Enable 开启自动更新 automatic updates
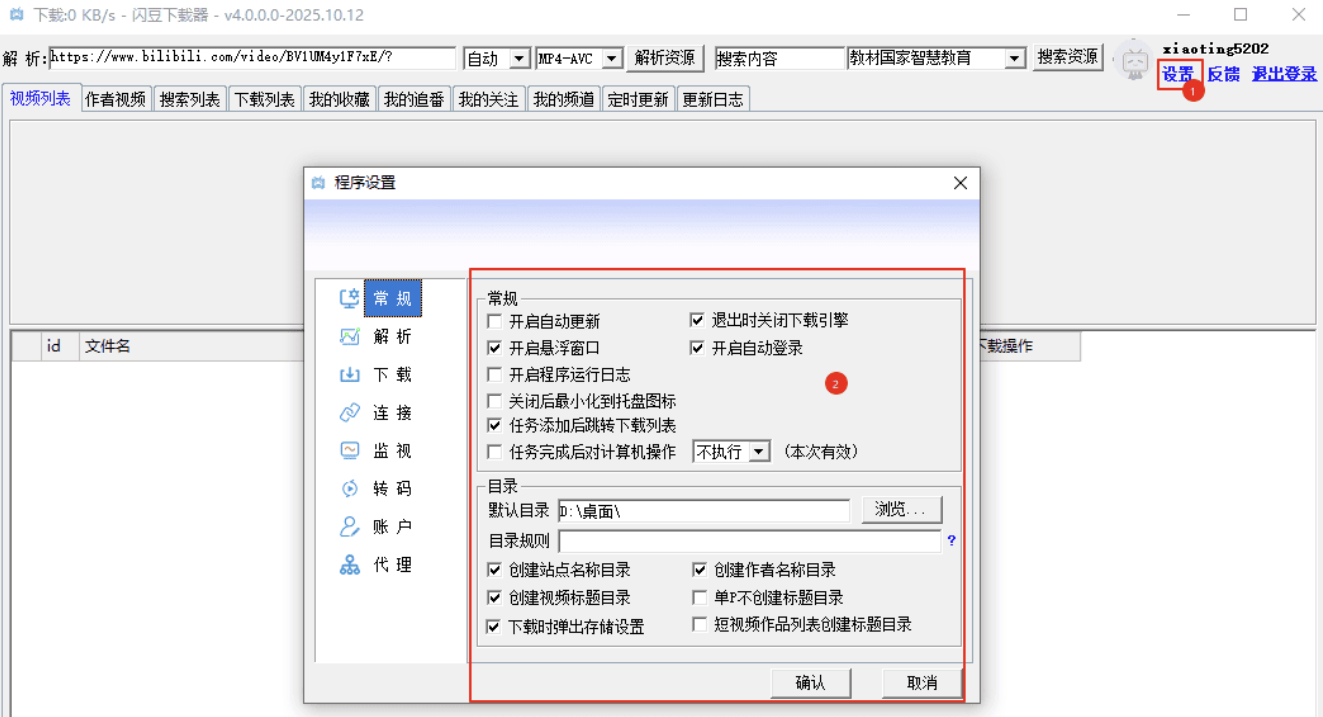Screen dimensions: 1323x717 (x=496, y=321)
